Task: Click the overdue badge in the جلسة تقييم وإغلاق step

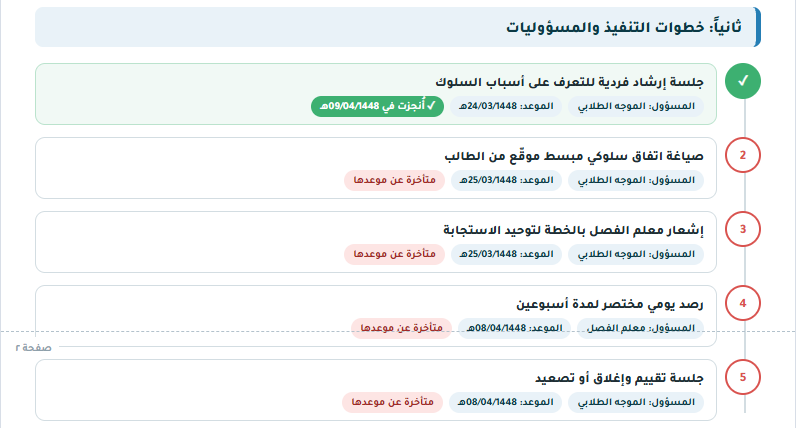Action: click(x=392, y=403)
